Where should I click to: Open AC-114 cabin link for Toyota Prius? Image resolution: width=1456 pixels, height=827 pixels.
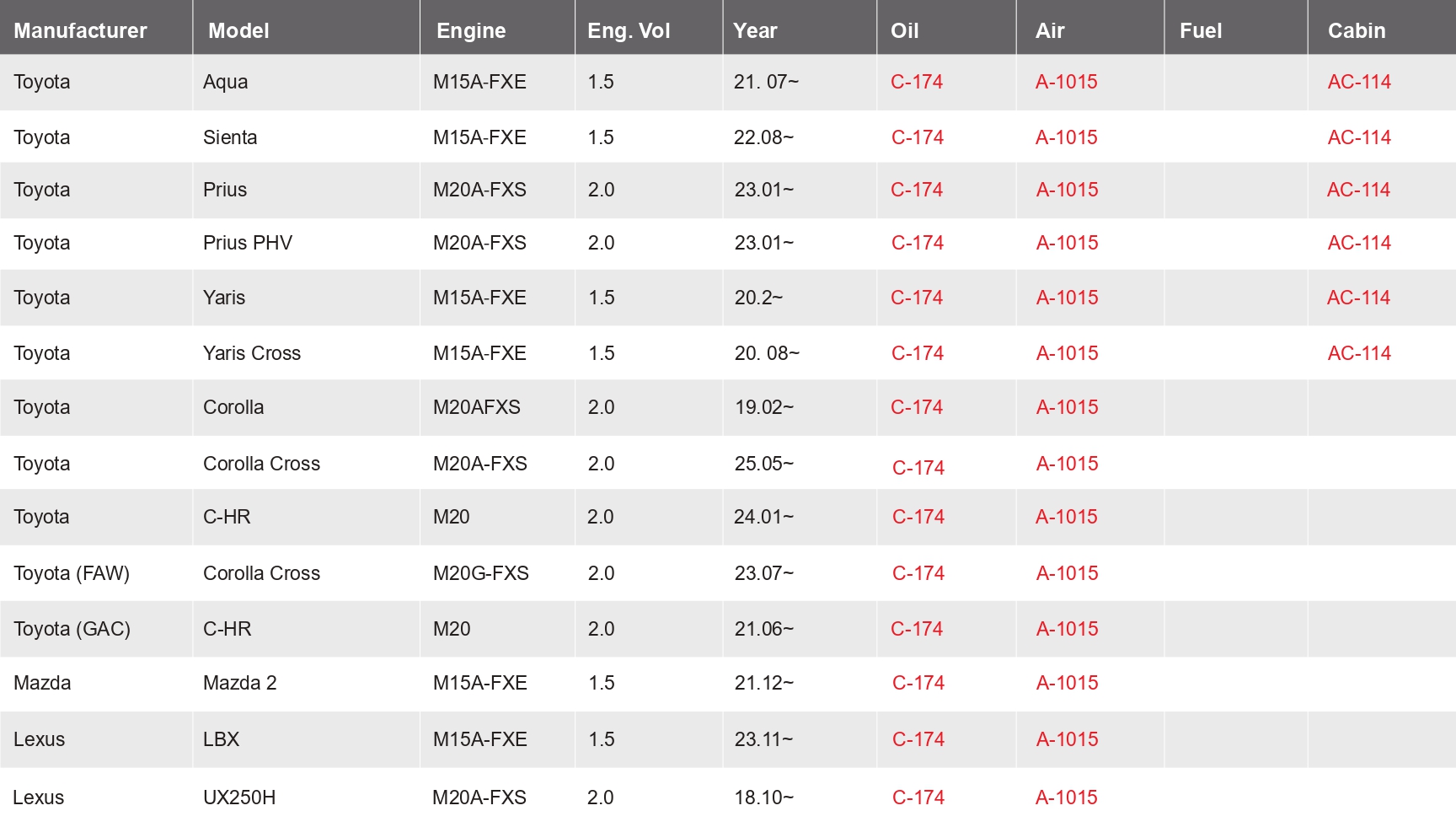click(x=1359, y=190)
